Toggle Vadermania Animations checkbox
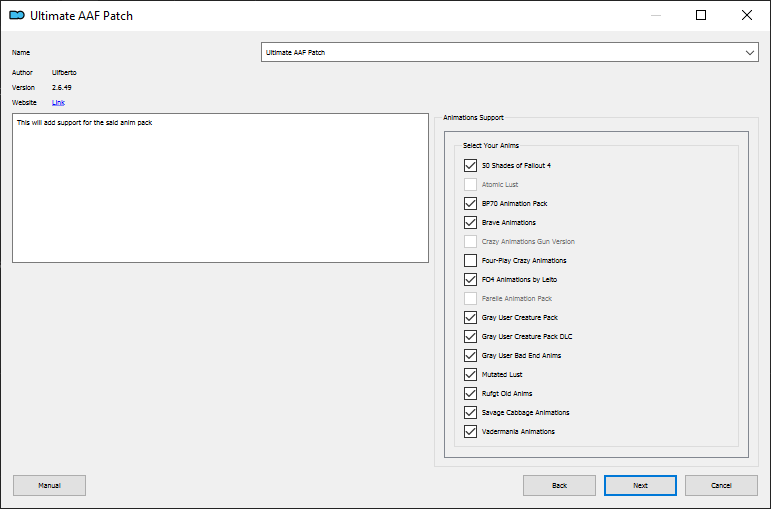 (470, 431)
